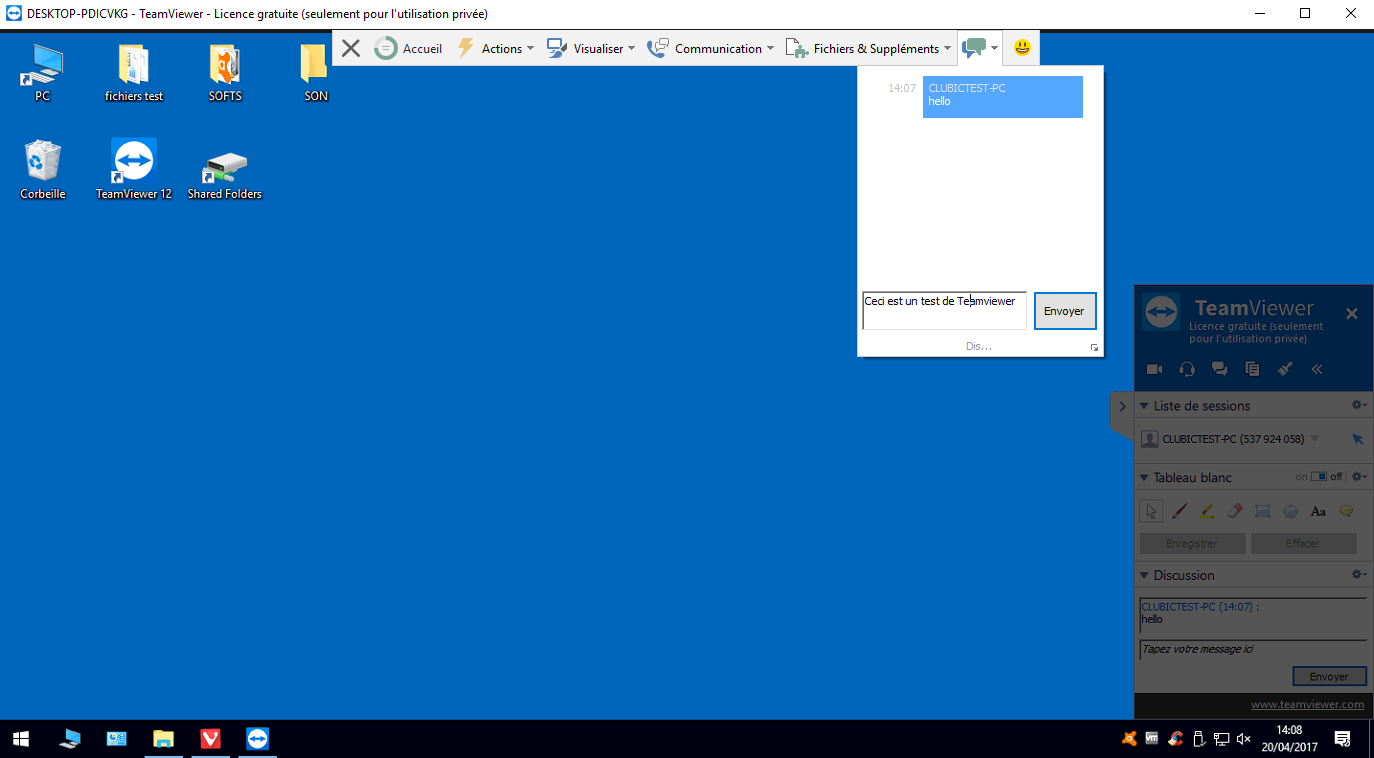Click the headset audio icon
This screenshot has width=1374, height=758.
1187,369
